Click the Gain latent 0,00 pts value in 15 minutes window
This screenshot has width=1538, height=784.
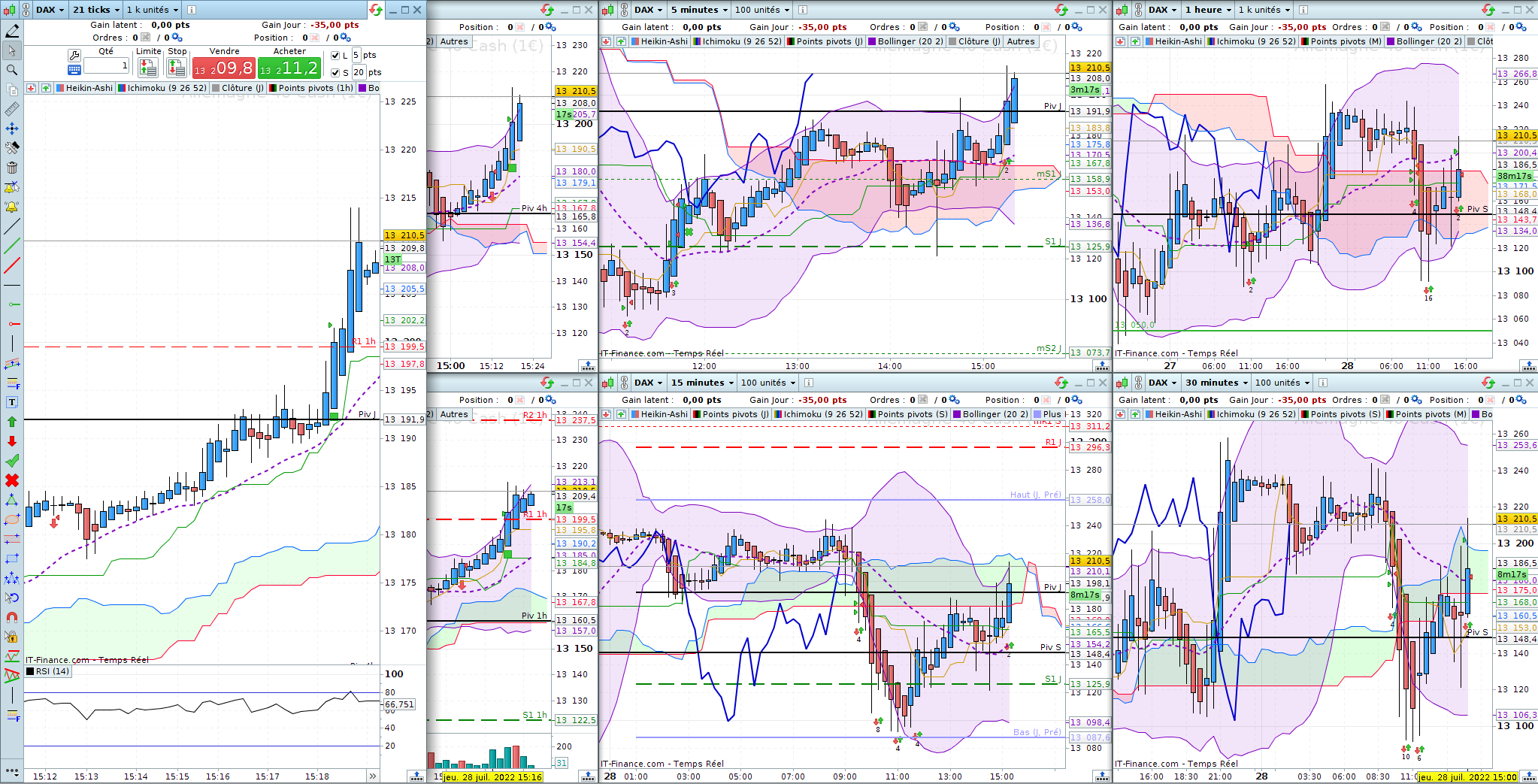702,400
